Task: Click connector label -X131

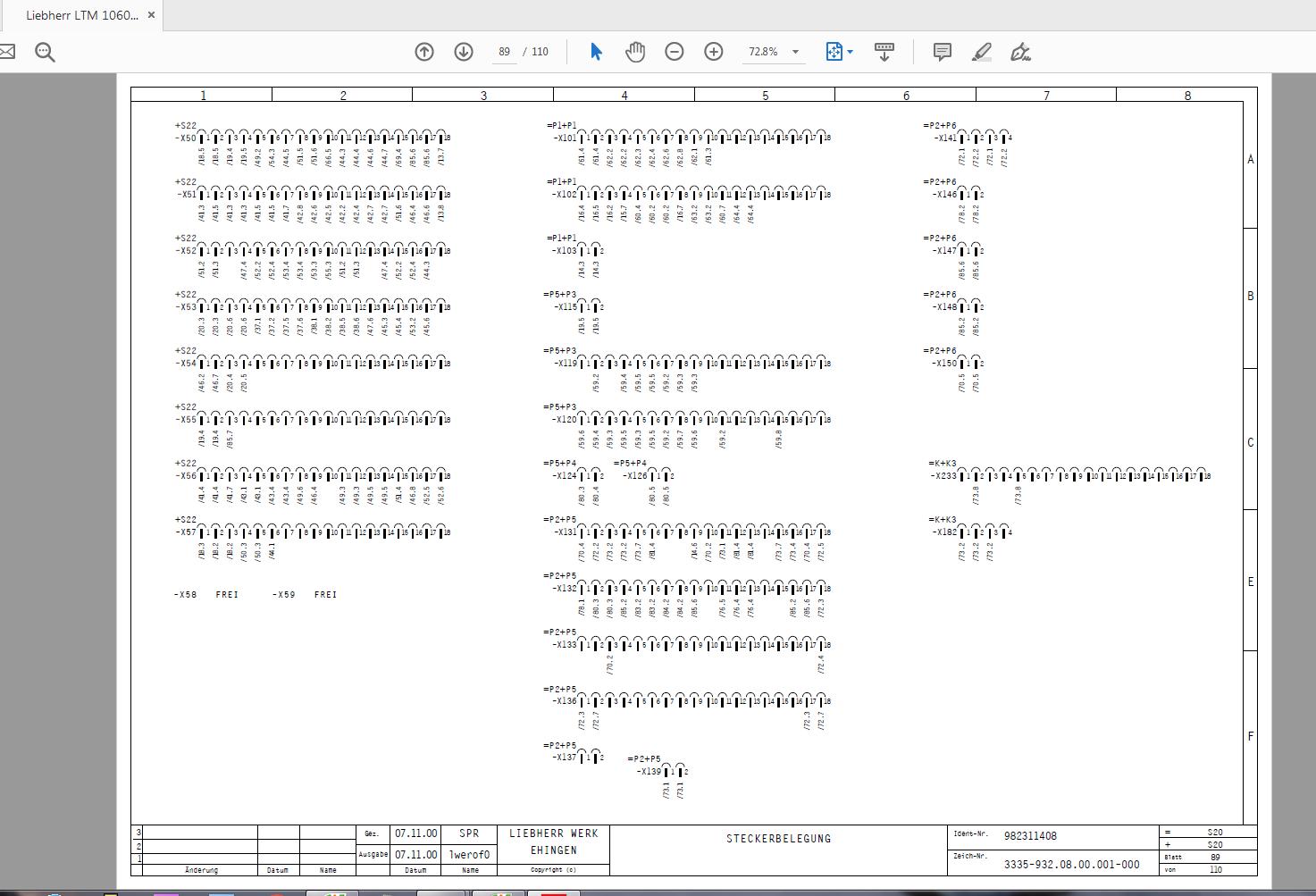Action: 564,532
